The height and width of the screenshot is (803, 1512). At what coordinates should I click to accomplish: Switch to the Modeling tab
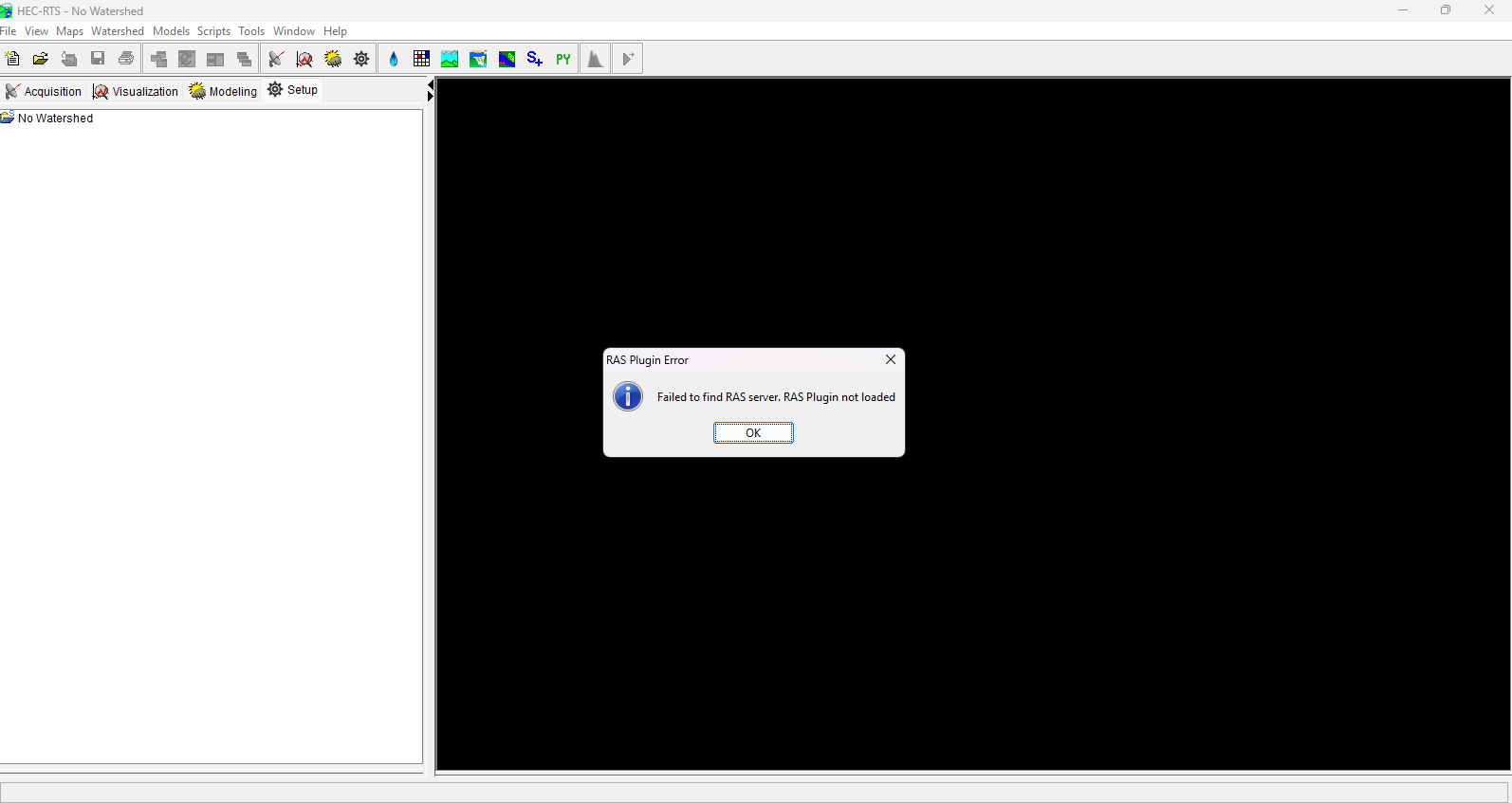223,91
